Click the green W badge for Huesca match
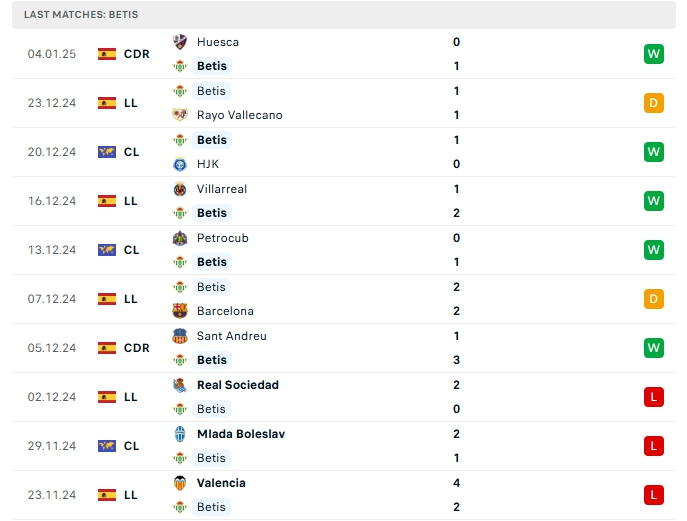This screenshot has height=521, width=687. click(654, 54)
